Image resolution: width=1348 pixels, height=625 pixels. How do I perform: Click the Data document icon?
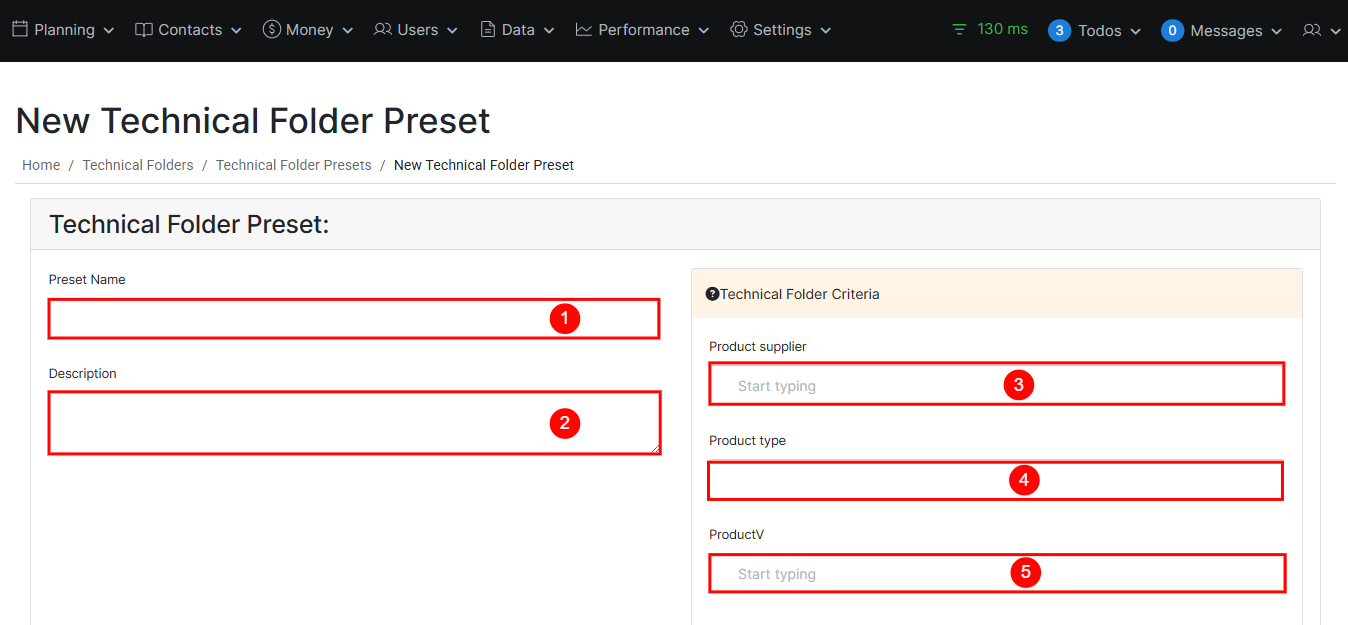pyautogui.click(x=488, y=30)
